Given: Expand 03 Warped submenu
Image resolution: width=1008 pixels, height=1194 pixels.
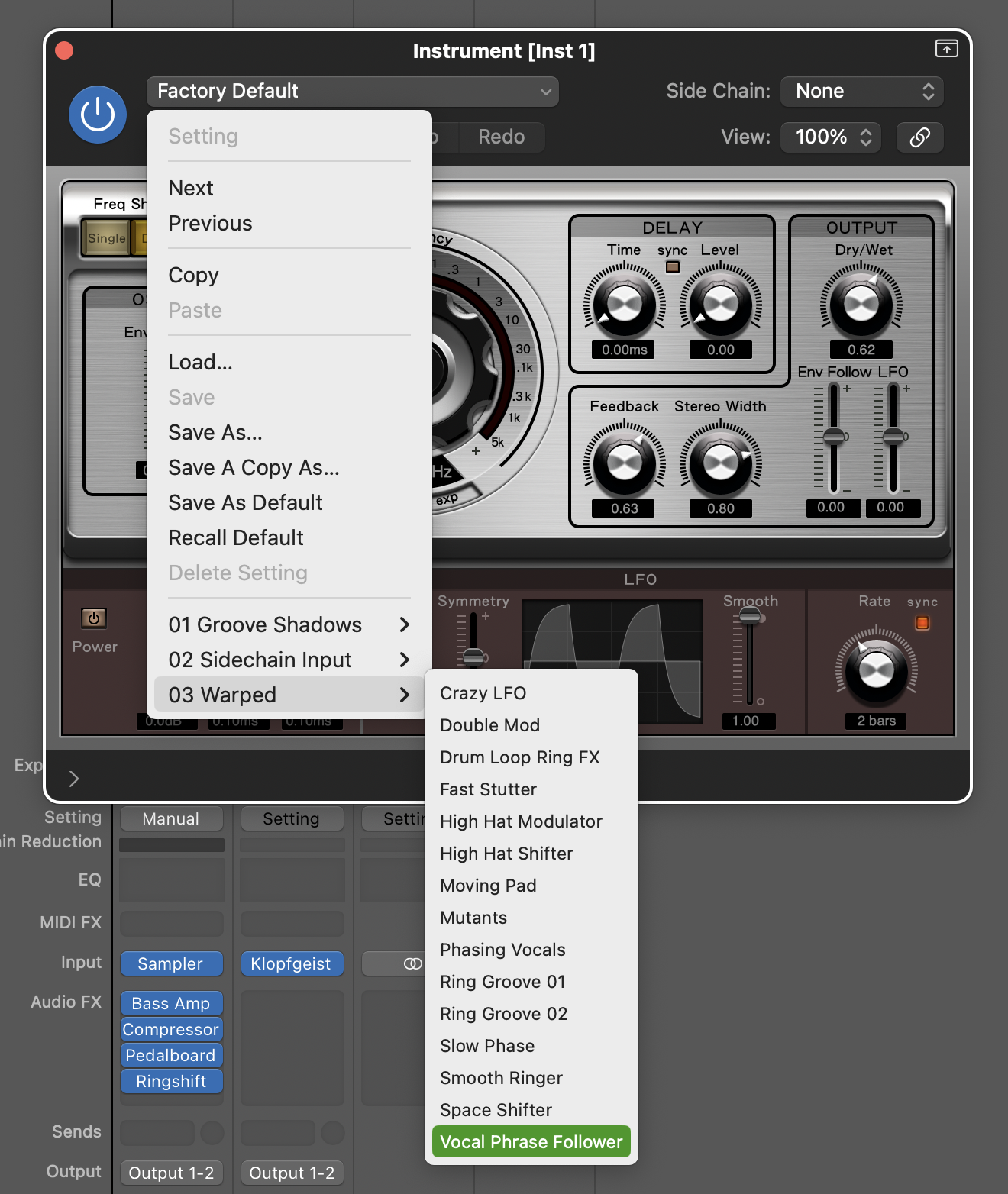Looking at the screenshot, I should (x=289, y=695).
